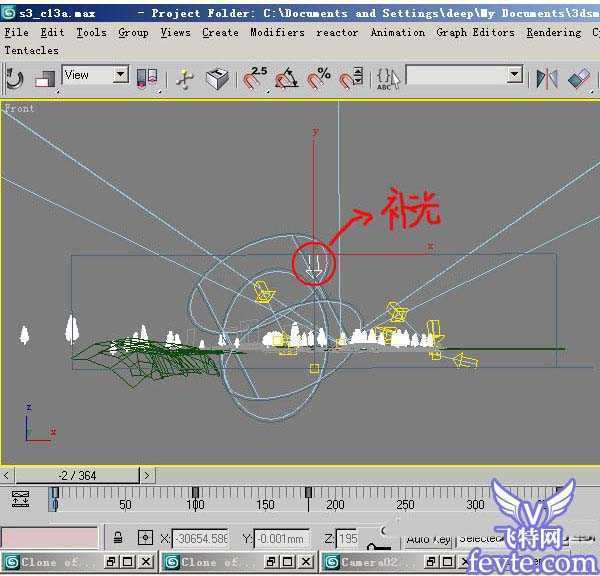Image resolution: width=600 pixels, height=576 pixels.
Task: Step time slider to previous frame
Action: [6, 475]
